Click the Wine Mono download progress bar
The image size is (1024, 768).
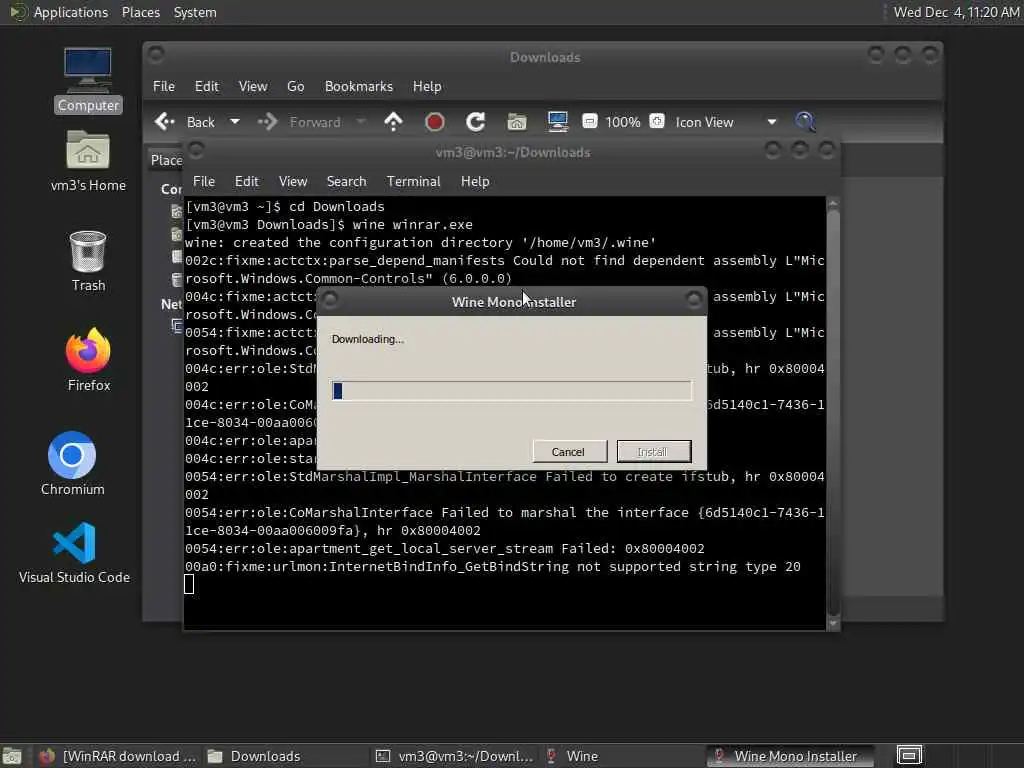click(x=511, y=391)
